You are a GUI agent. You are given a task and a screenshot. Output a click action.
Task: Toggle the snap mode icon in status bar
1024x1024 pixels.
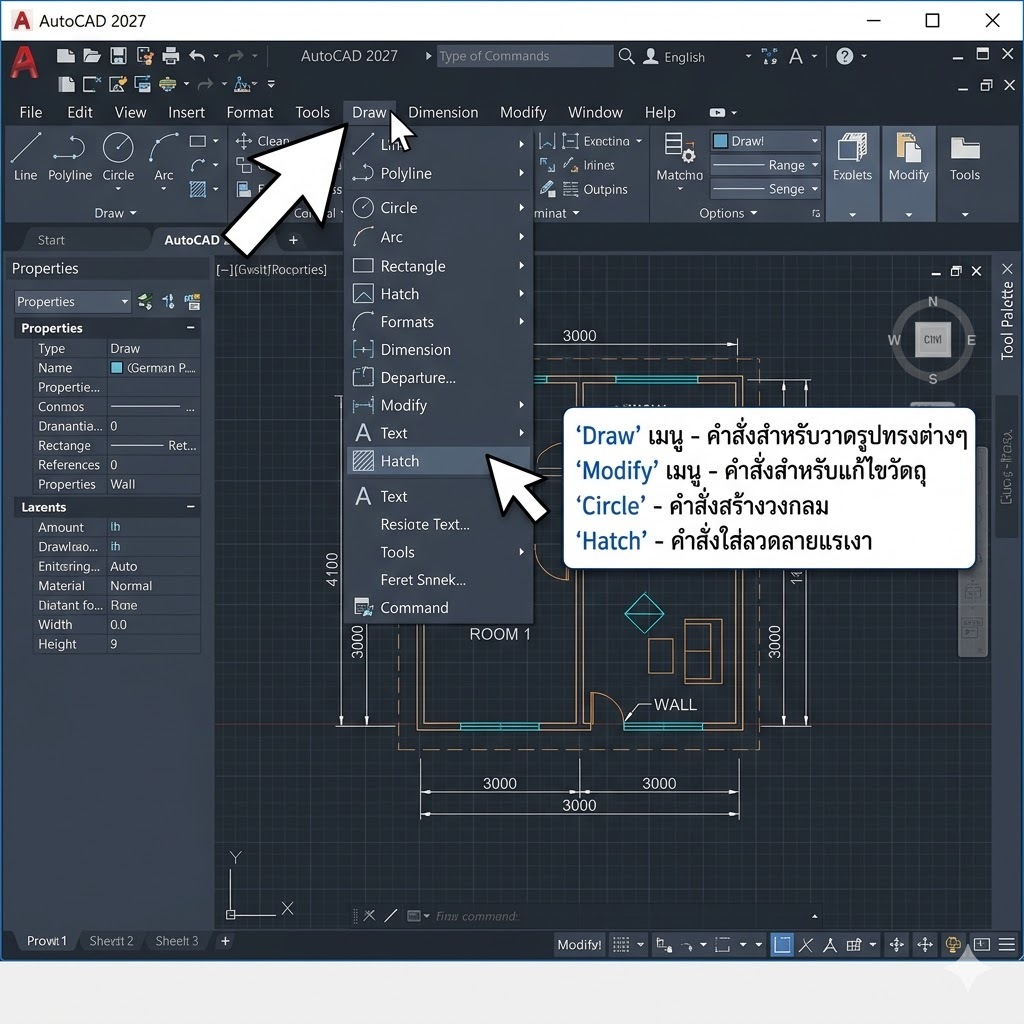point(664,944)
